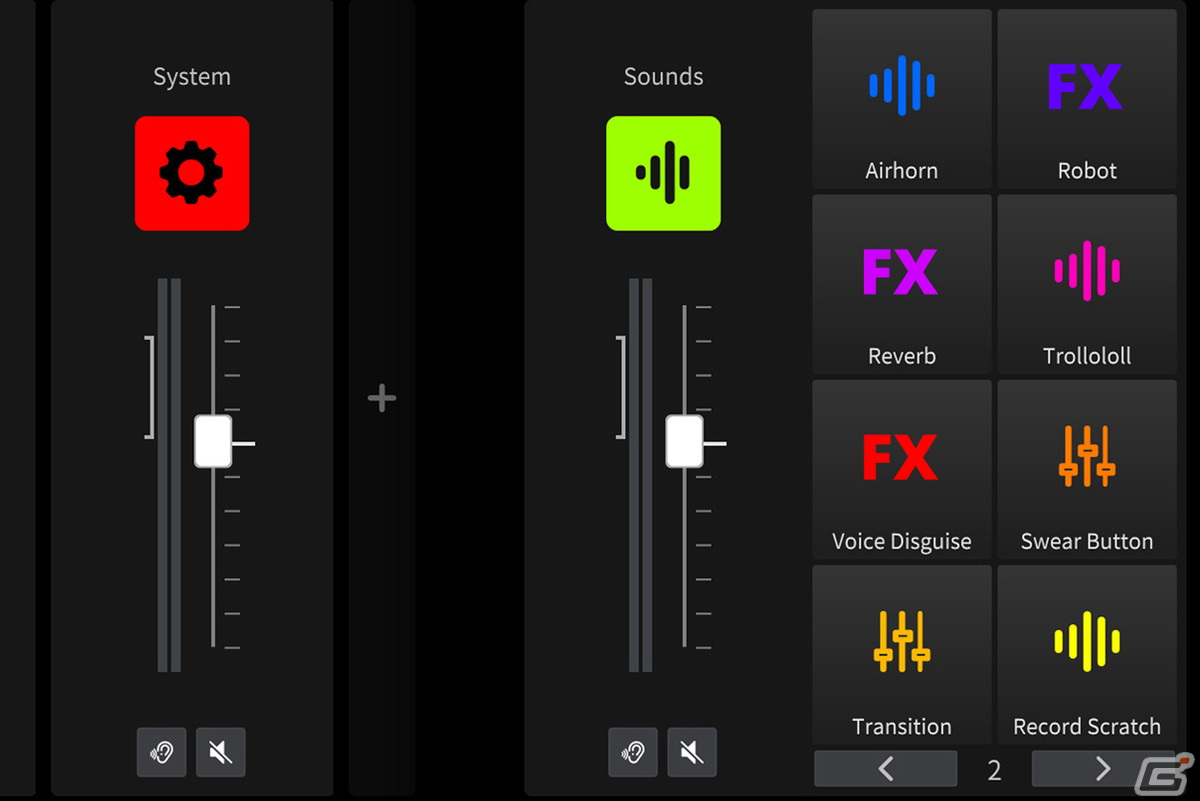Enable the Reverb FX pad
This screenshot has width=1200, height=801.
tap(902, 284)
